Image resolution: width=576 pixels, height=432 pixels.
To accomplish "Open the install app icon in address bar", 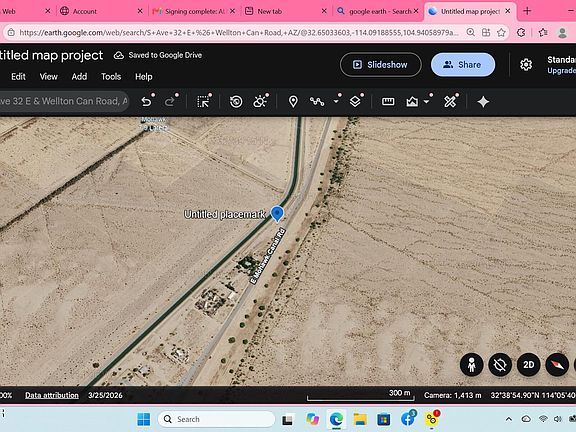I will [486, 33].
